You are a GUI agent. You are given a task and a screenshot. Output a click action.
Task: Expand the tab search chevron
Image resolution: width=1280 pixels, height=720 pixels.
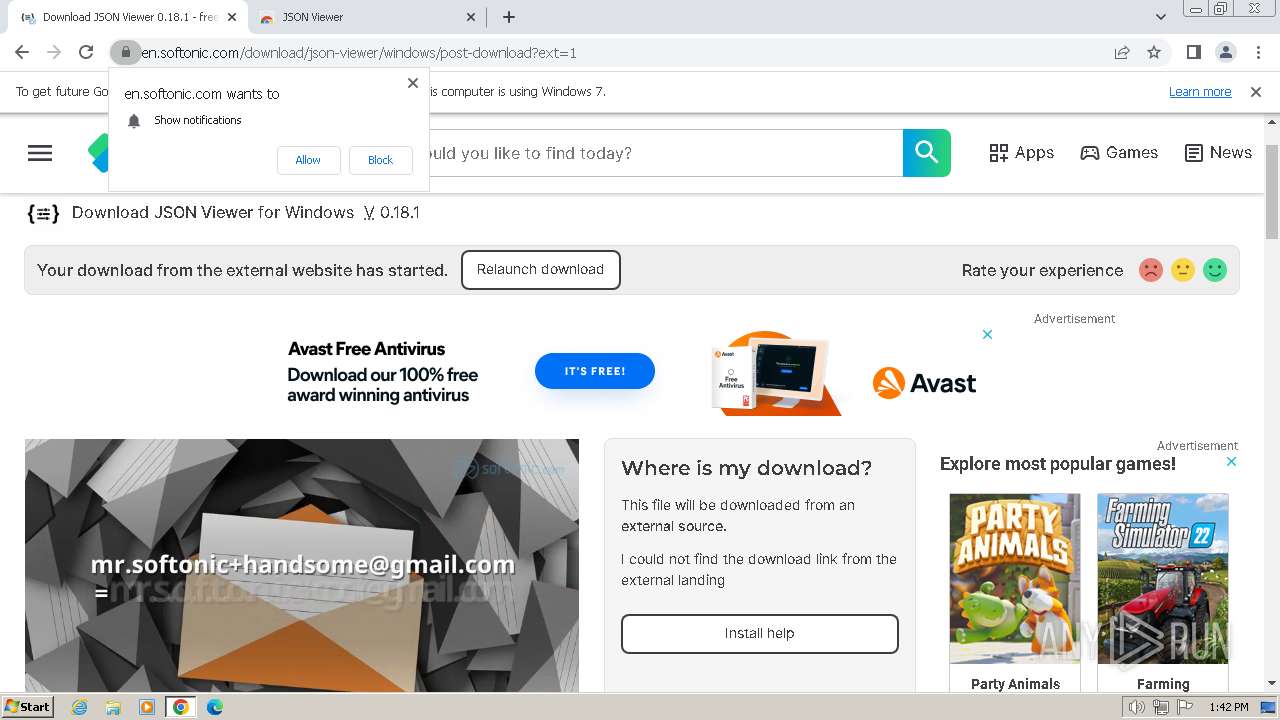tap(1160, 17)
